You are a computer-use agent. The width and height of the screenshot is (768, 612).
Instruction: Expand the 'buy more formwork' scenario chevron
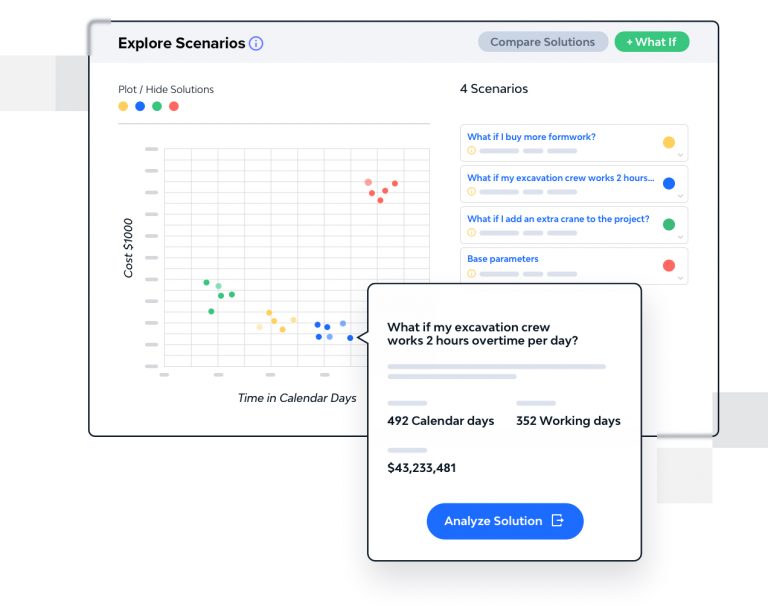[x=681, y=155]
